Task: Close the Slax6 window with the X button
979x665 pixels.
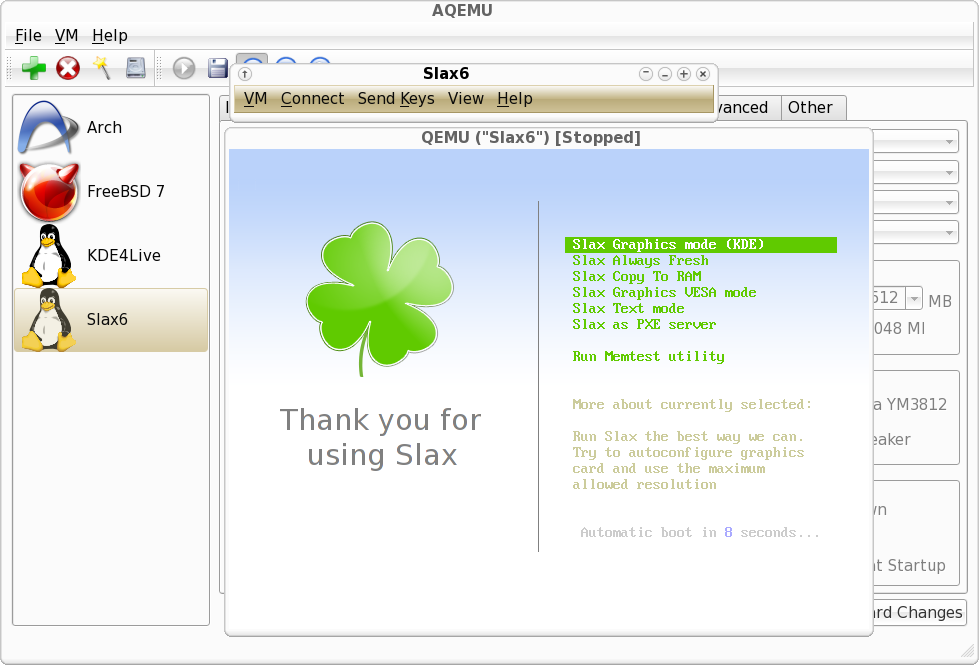Action: pos(703,74)
